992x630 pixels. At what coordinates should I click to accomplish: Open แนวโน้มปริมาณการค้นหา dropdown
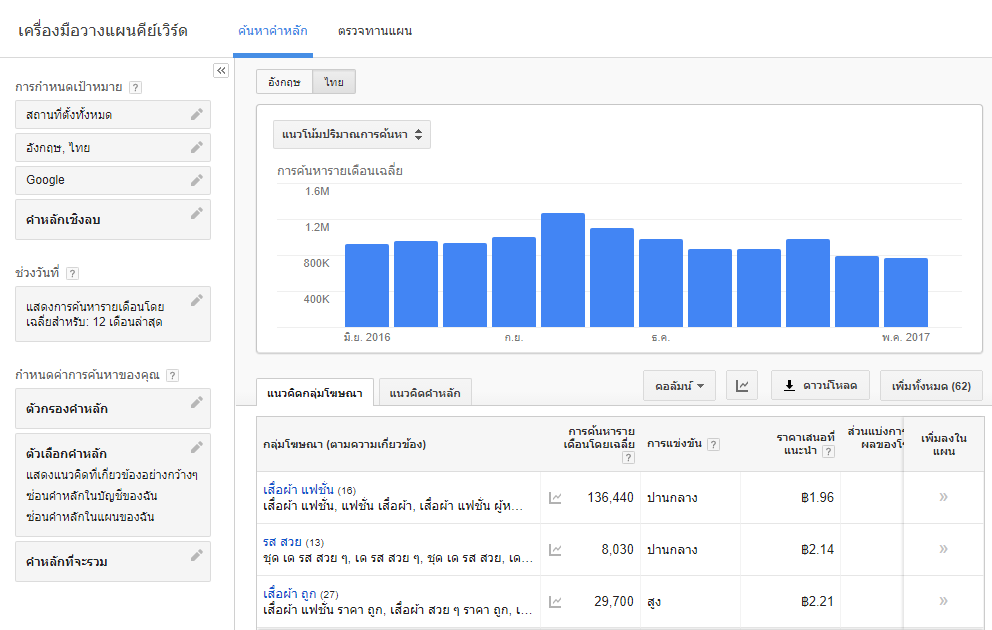[352, 134]
